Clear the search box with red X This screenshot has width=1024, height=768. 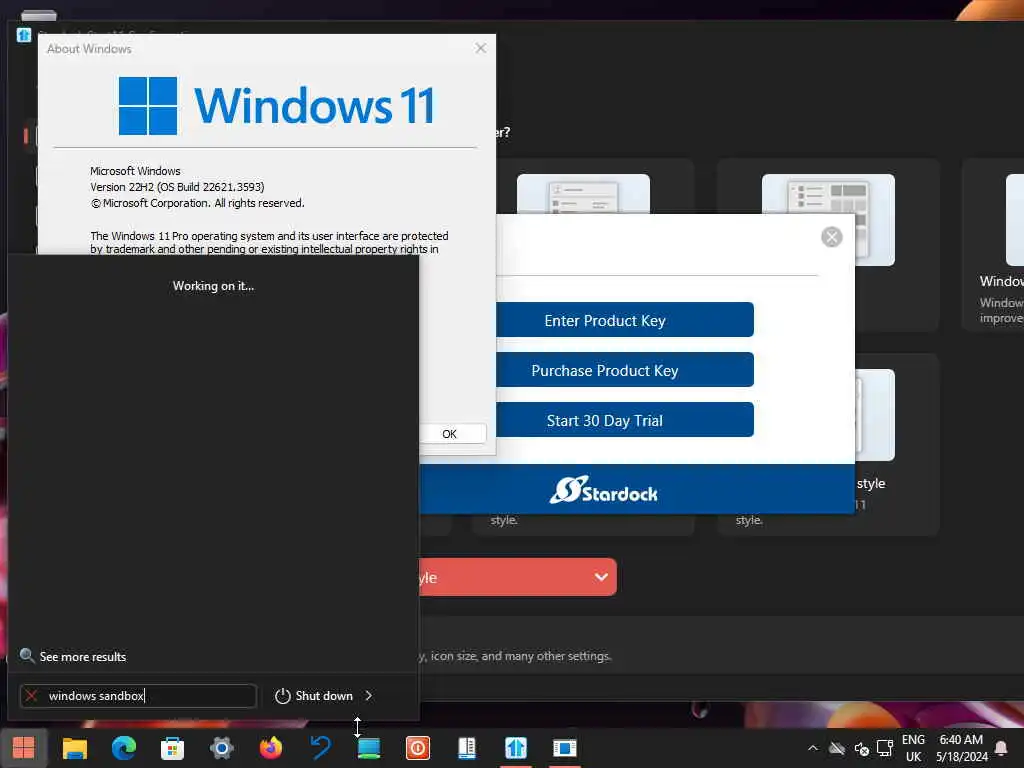click(31, 696)
